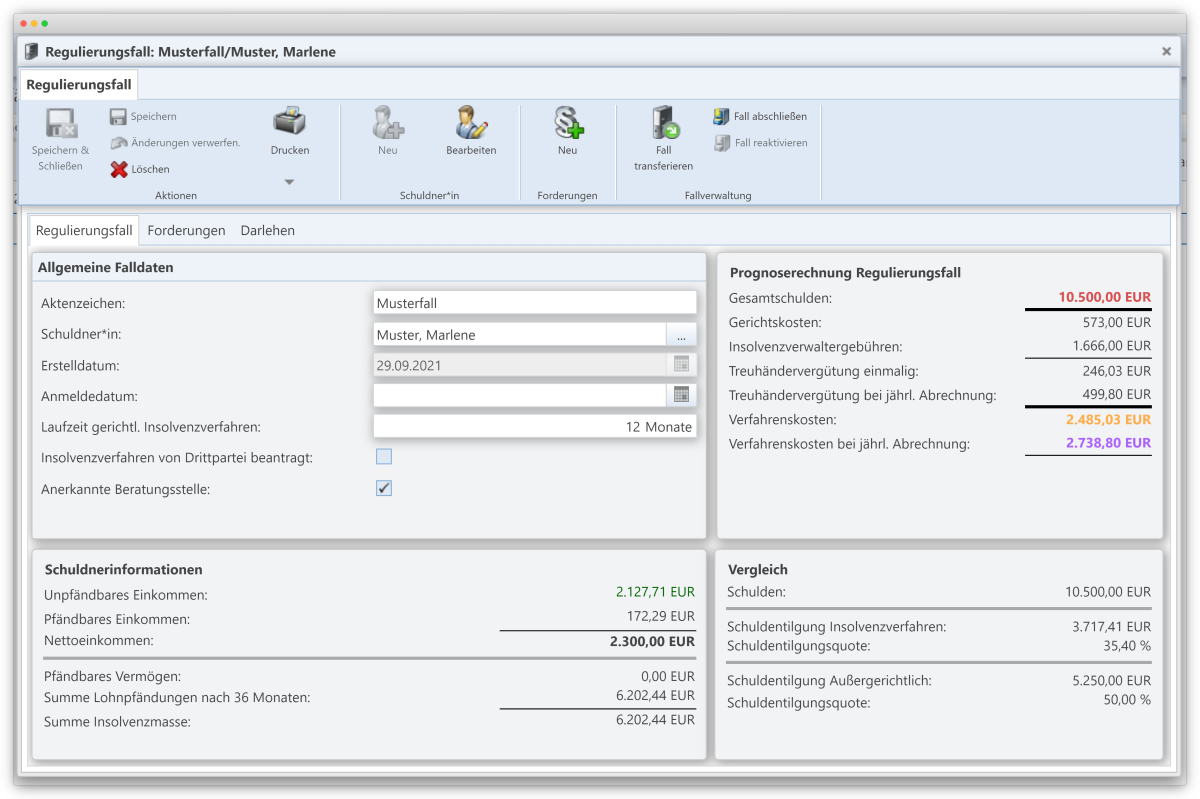The image size is (1200, 799).
Task: Click the Fall reaktivieren icon
Action: tap(722, 143)
